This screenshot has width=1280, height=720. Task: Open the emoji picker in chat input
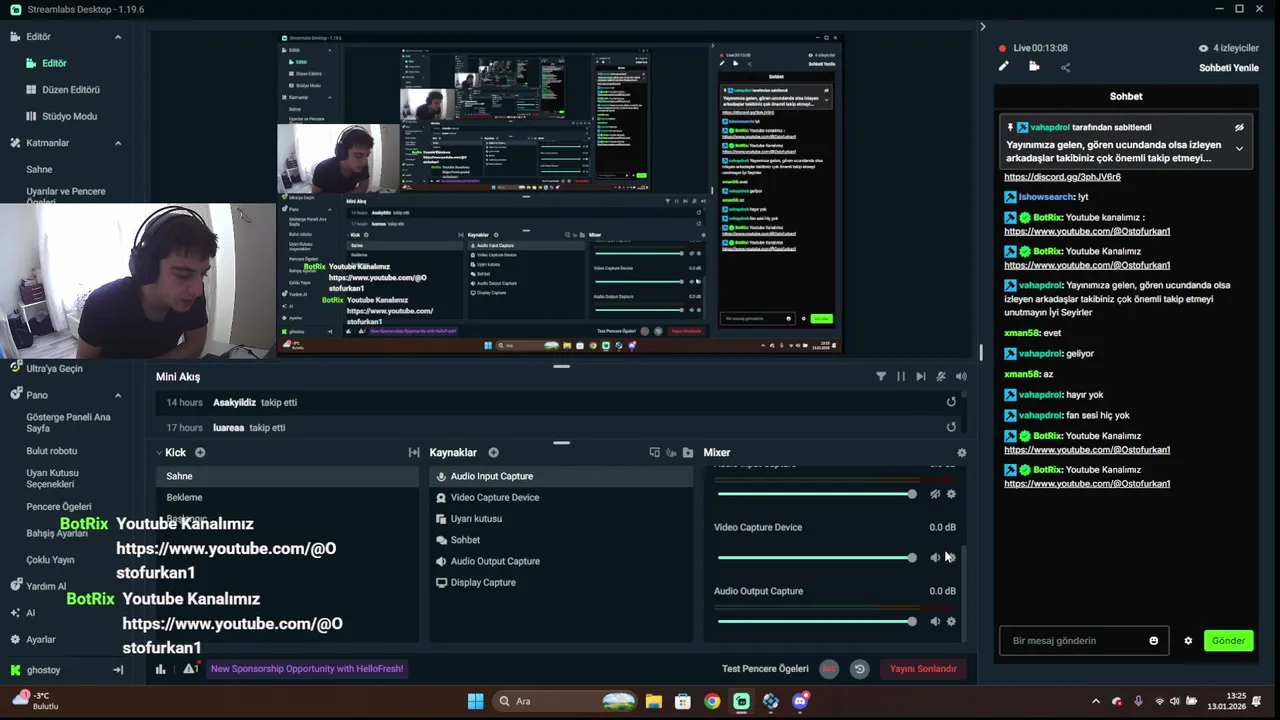1153,641
